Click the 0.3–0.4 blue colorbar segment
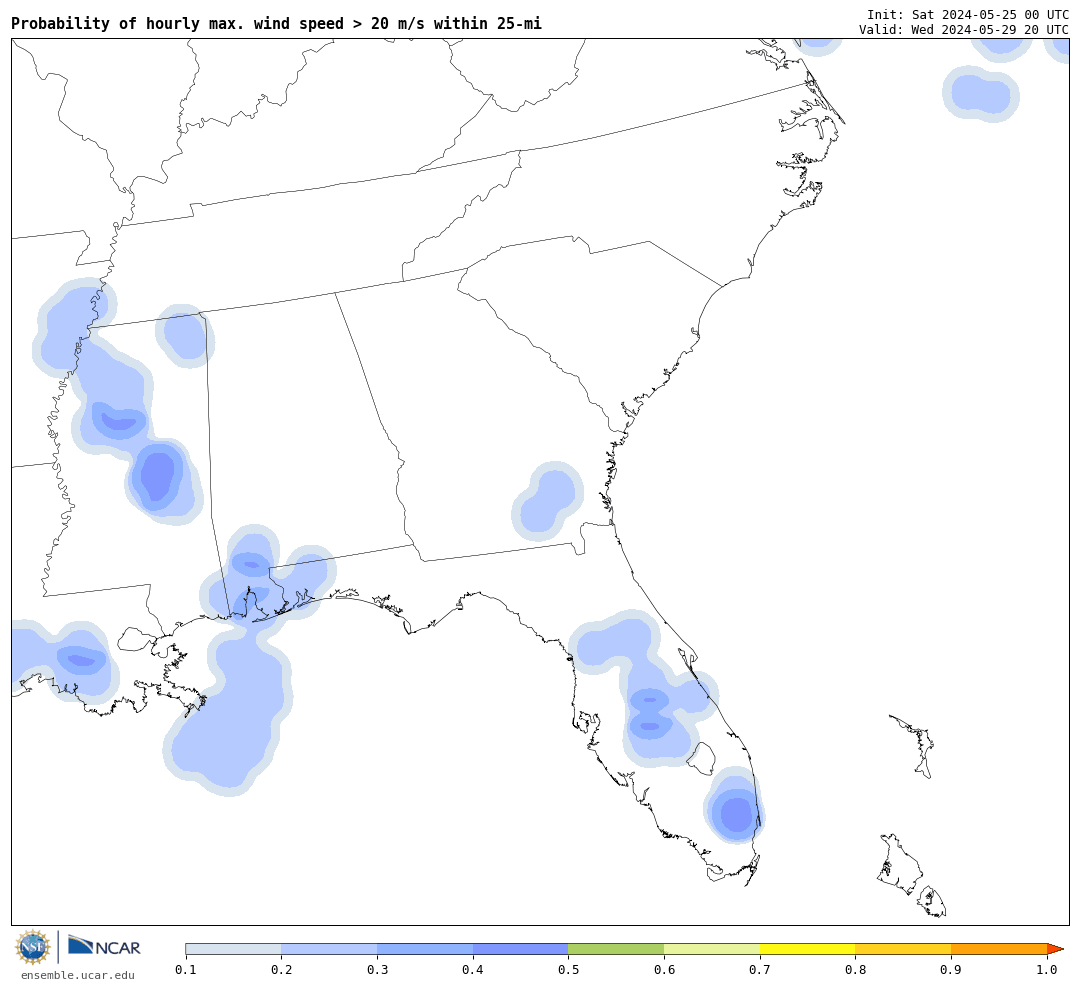 (425, 949)
